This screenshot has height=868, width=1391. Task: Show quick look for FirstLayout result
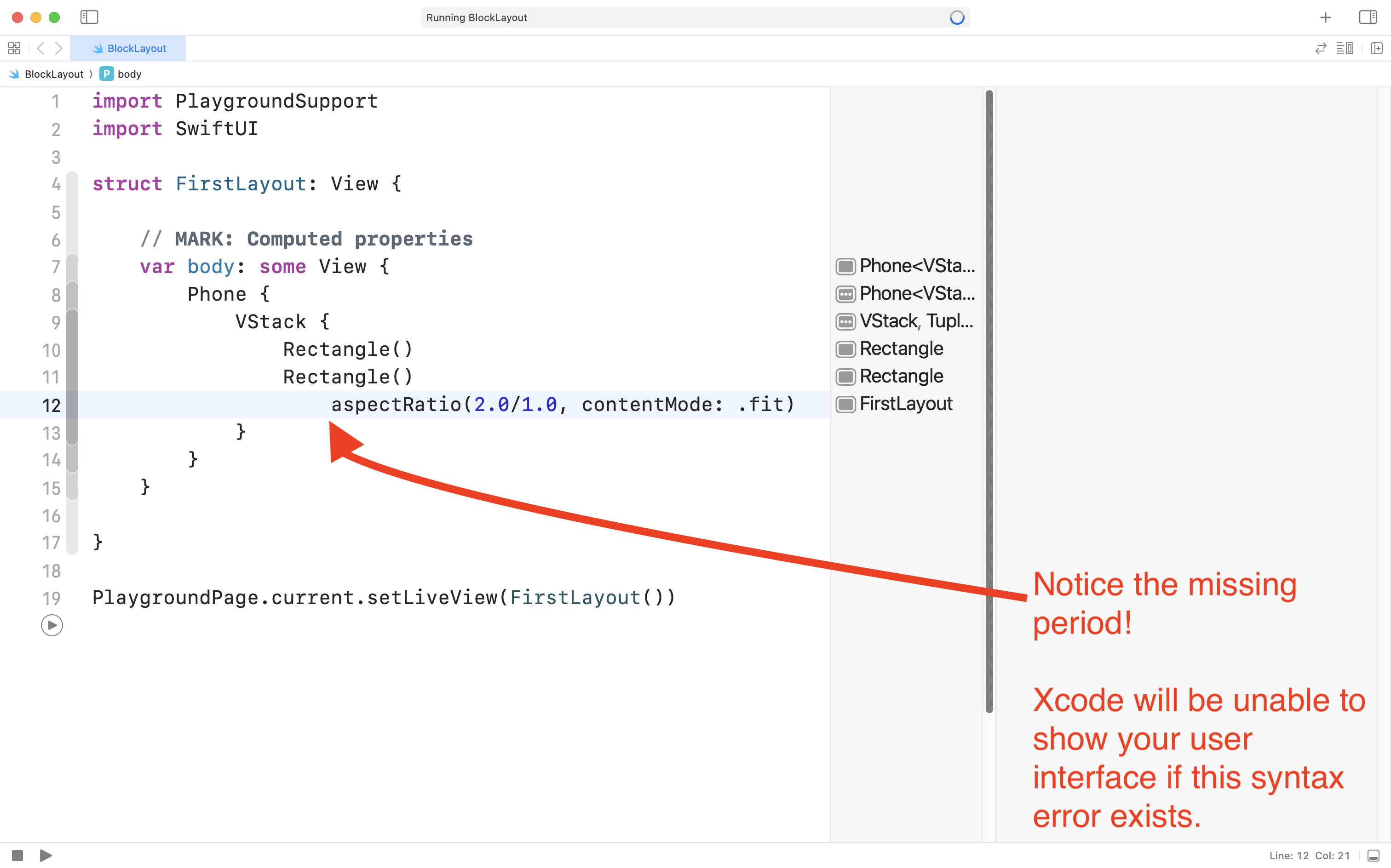845,404
